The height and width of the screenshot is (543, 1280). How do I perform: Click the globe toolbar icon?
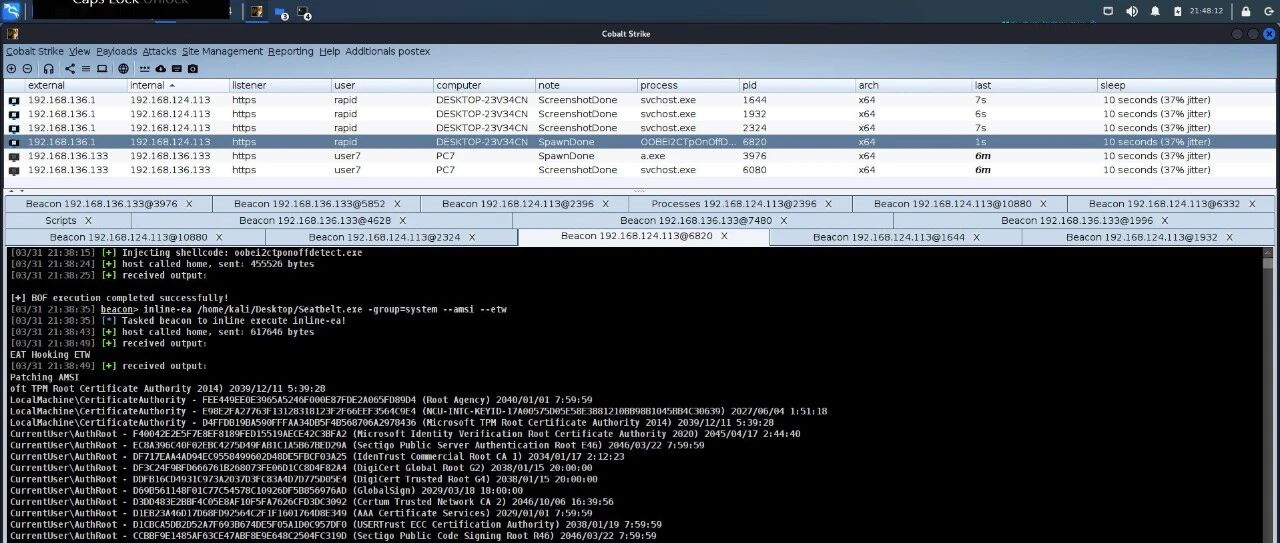tap(123, 69)
